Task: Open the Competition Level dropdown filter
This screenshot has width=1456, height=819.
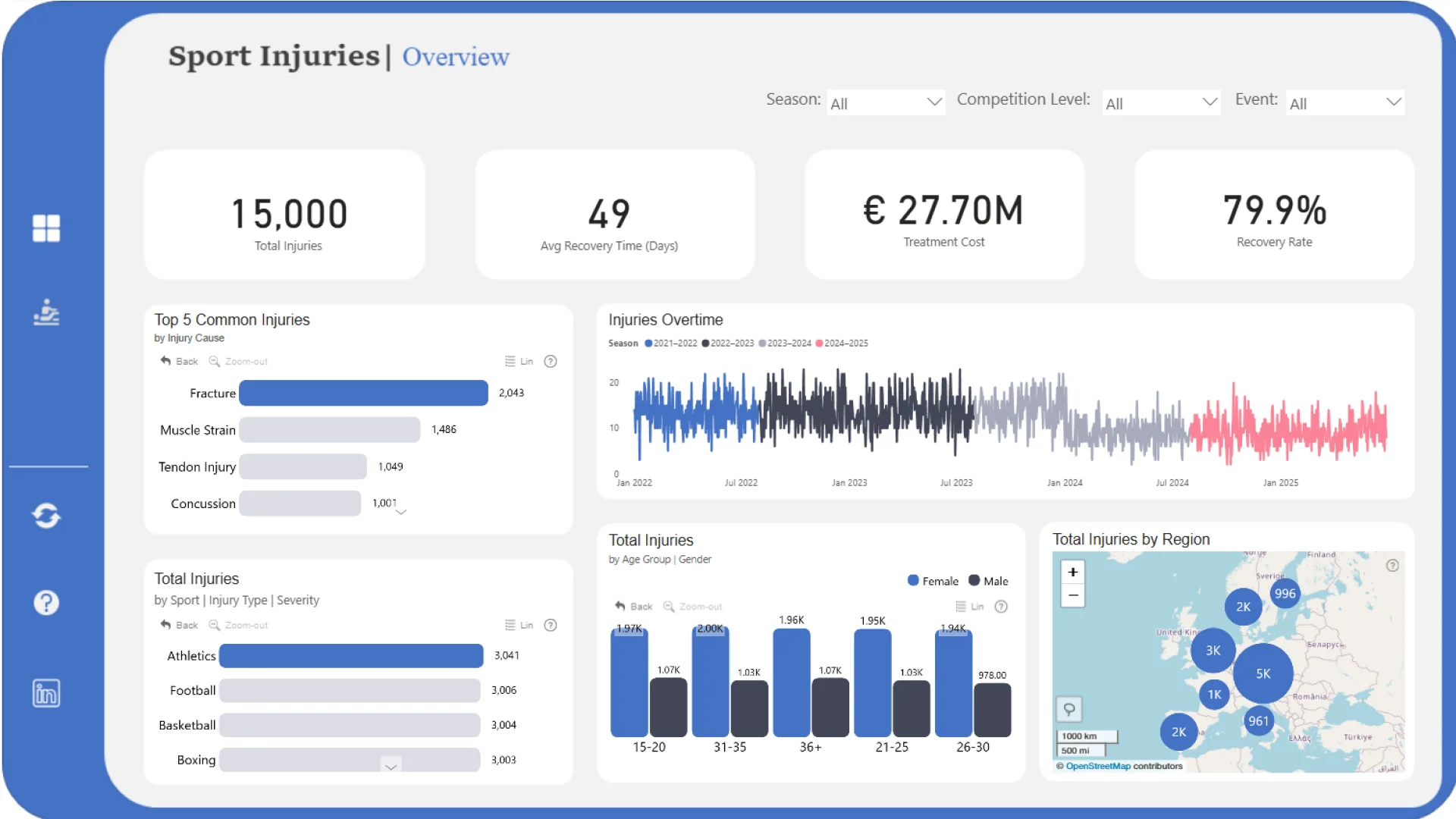Action: click(x=1161, y=102)
